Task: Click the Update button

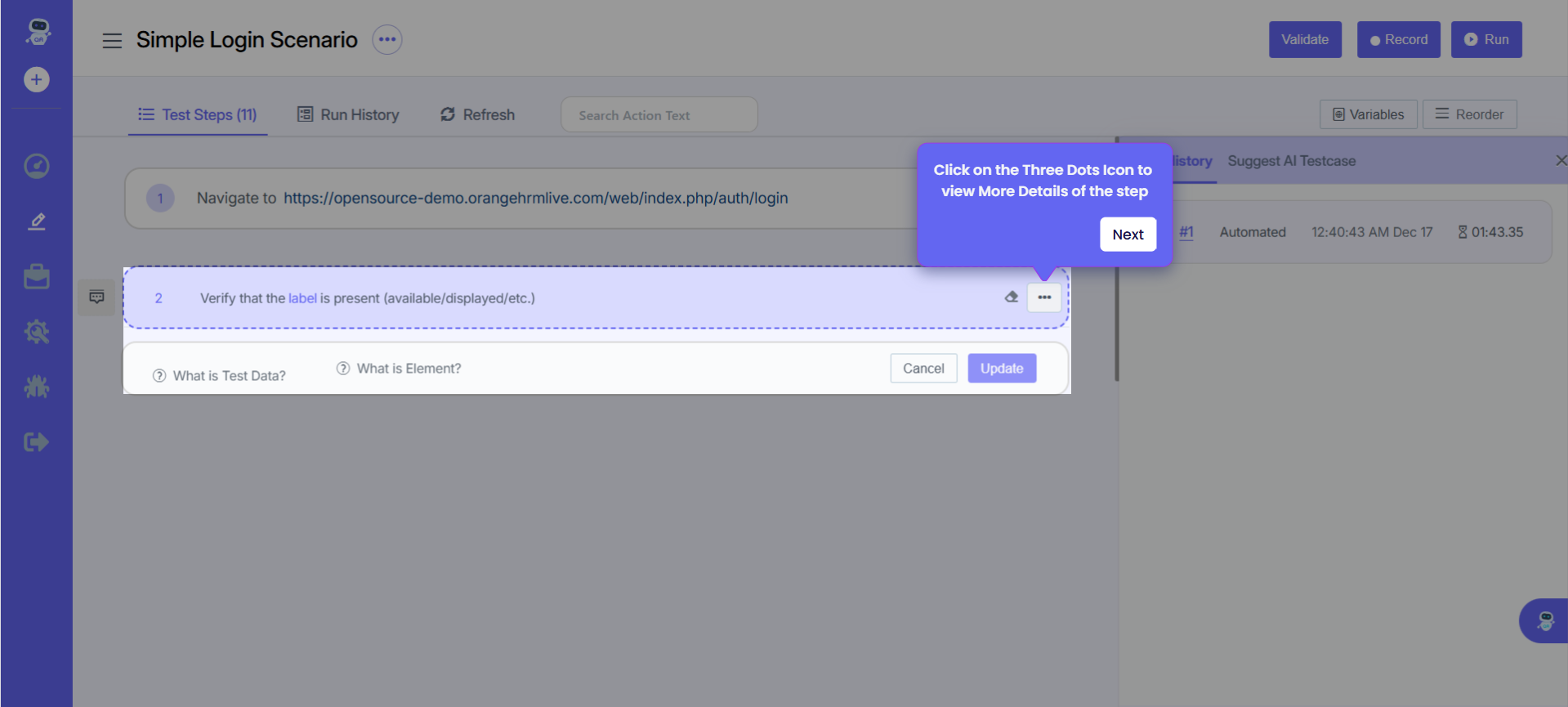Action: coord(1002,369)
